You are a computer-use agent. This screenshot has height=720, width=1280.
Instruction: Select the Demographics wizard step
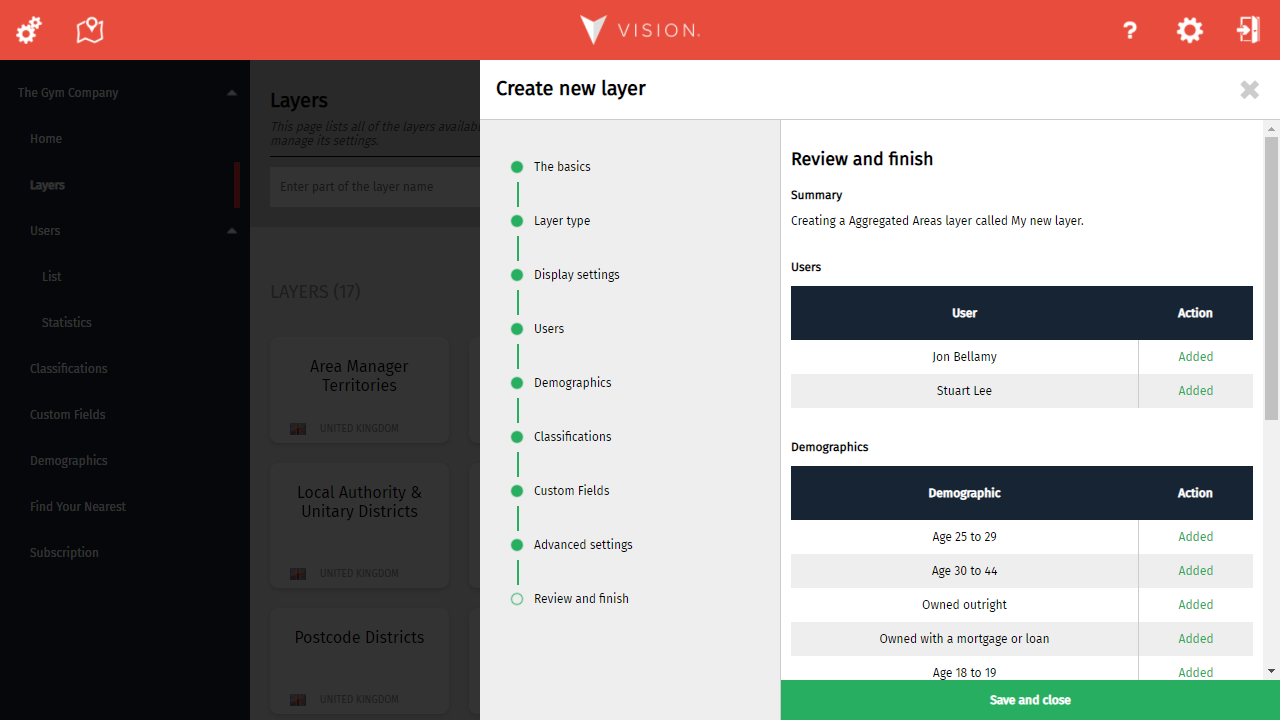pos(572,383)
